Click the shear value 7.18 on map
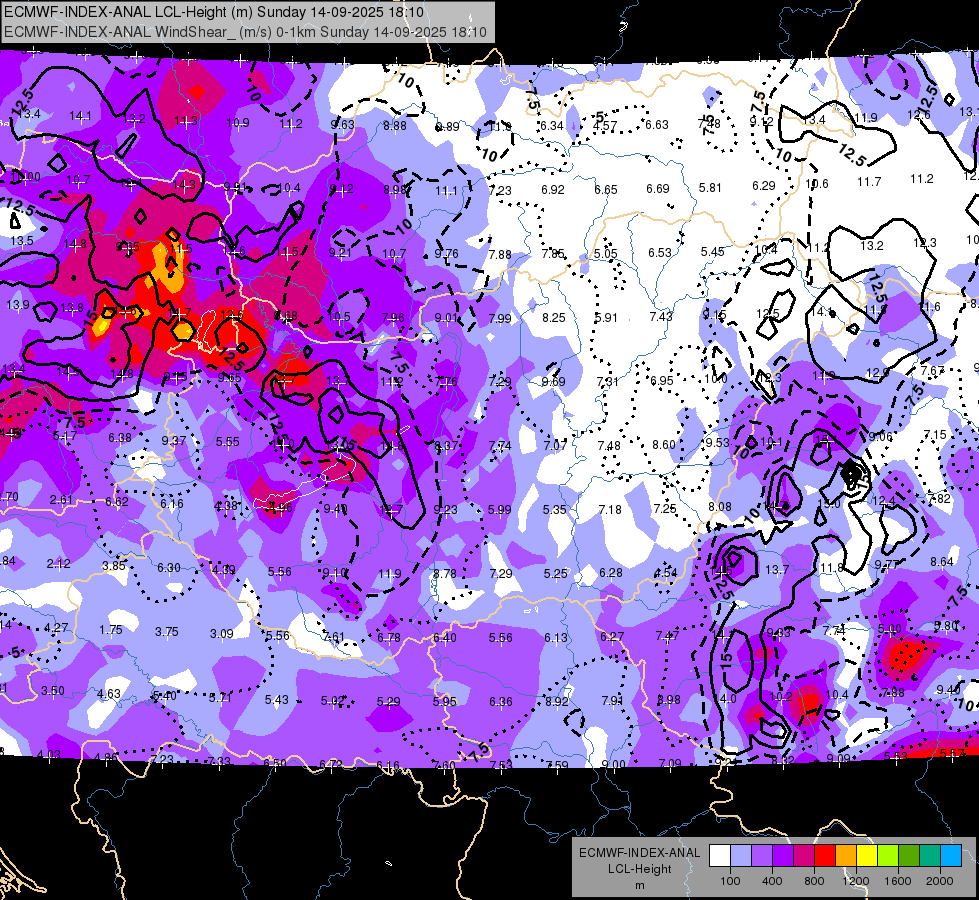Viewport: 979px width, 900px height. coord(610,510)
